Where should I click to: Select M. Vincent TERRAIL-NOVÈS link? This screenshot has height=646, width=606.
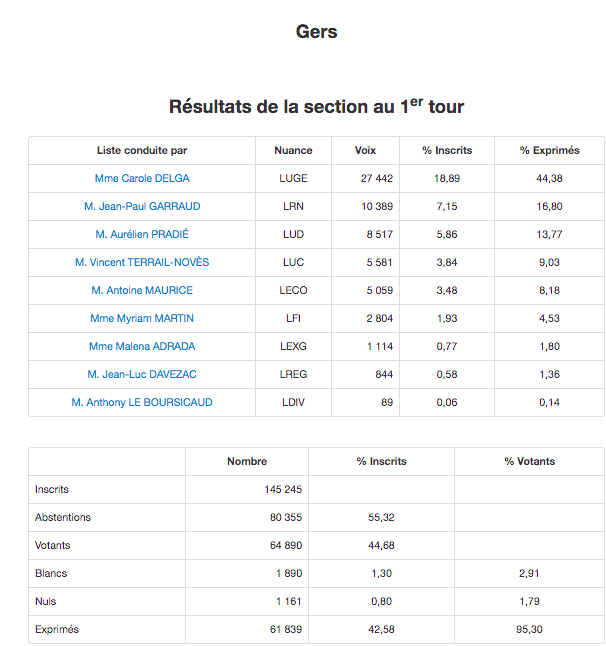tap(142, 263)
